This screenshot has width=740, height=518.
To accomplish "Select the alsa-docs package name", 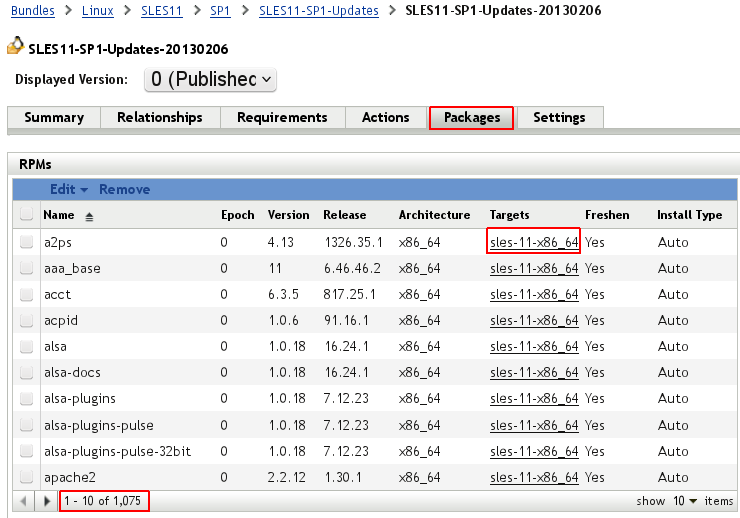I will 72,372.
